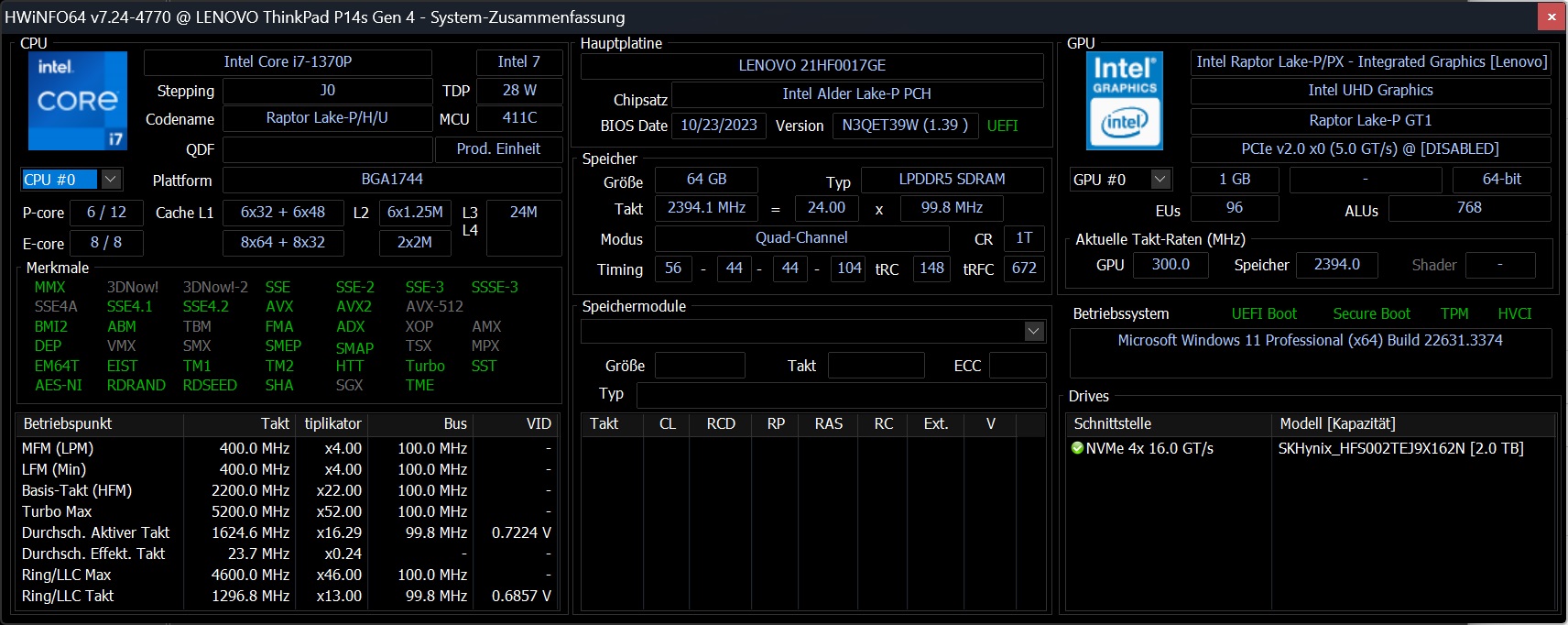The image size is (1568, 625).
Task: Click the GPU clock value 300.0
Action: coord(1171,265)
